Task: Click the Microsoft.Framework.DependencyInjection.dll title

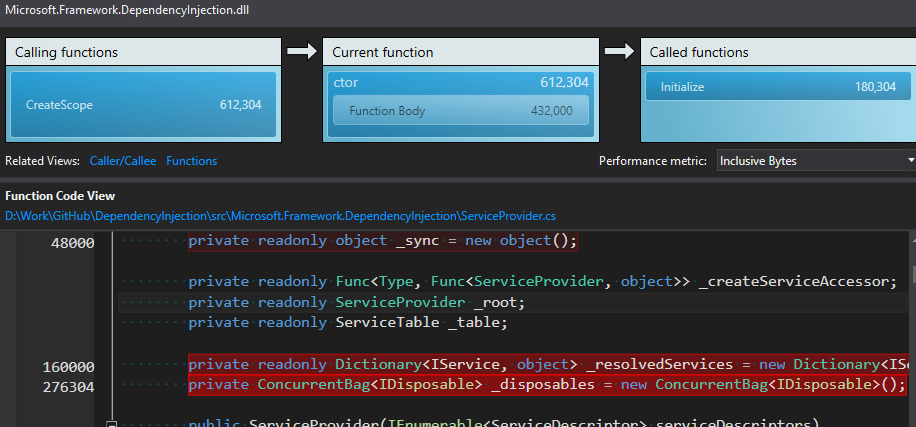Action: point(127,11)
